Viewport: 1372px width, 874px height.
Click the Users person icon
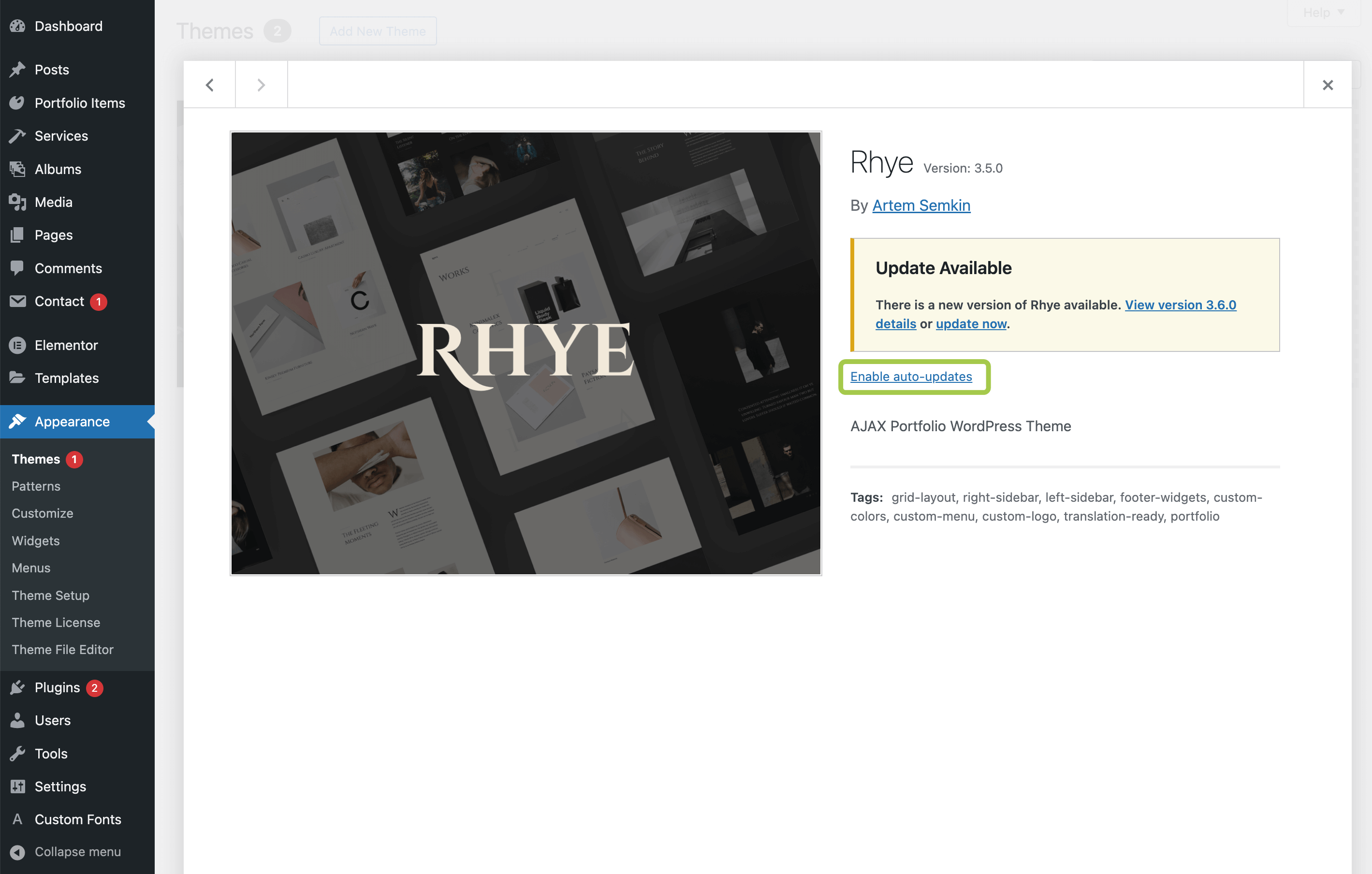[18, 720]
